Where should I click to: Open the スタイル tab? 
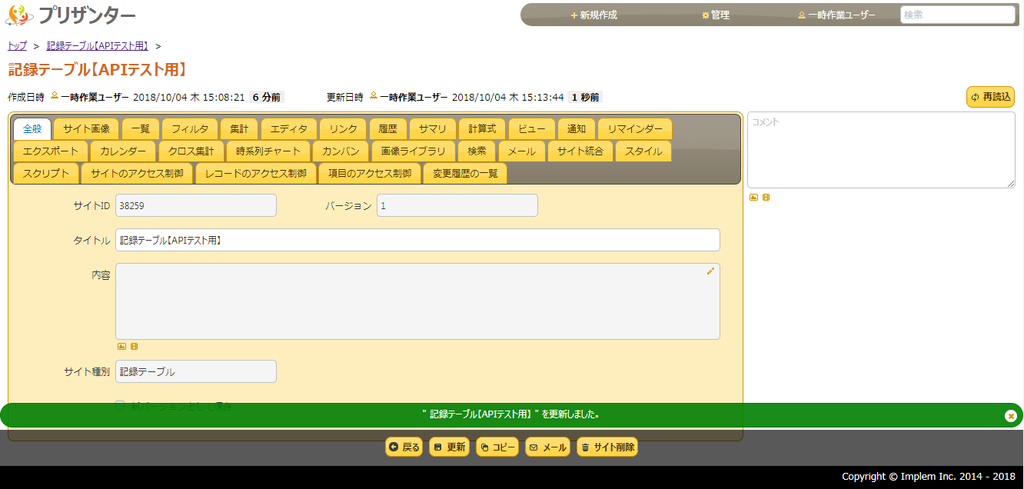[x=643, y=151]
